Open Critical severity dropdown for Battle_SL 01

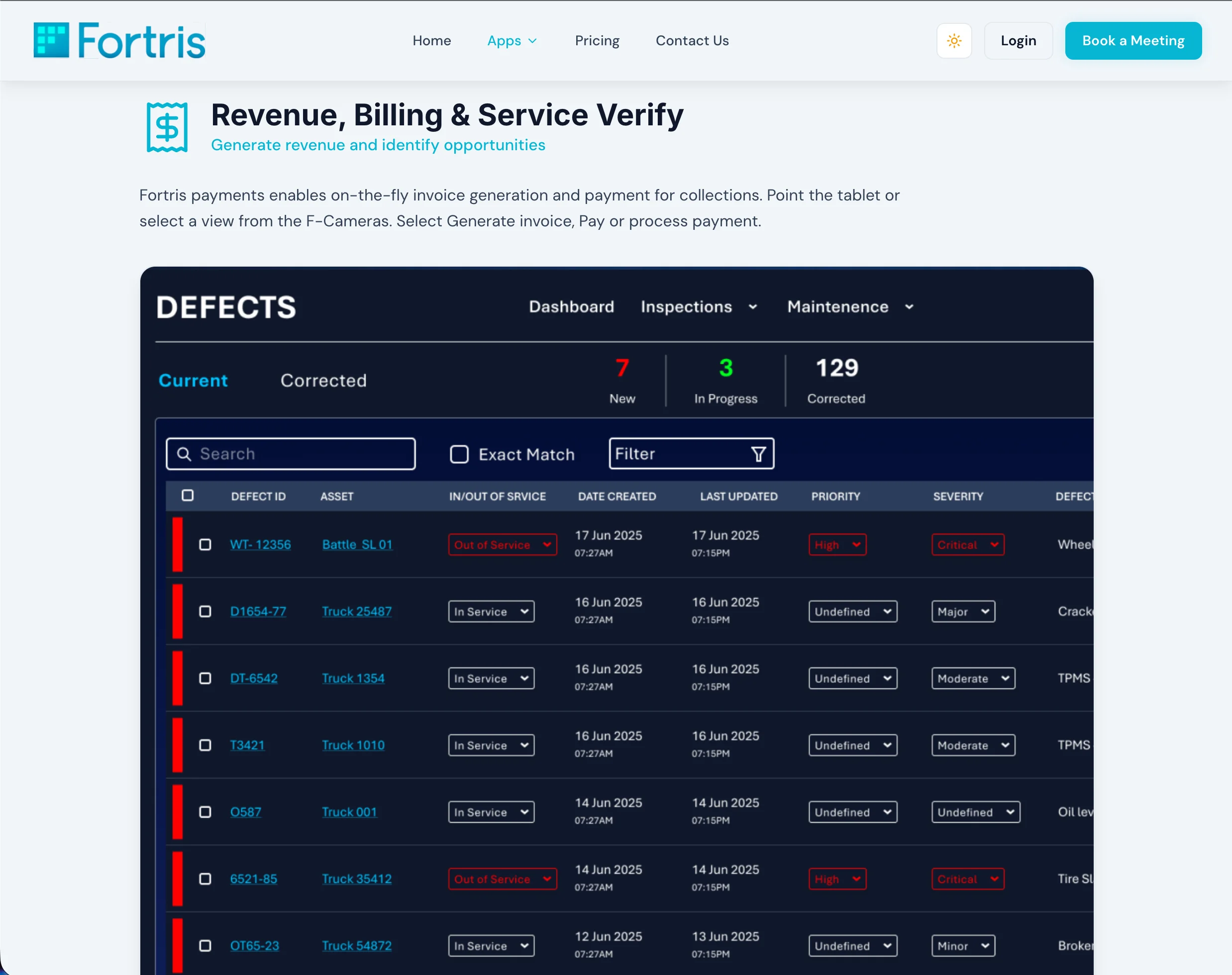[968, 545]
